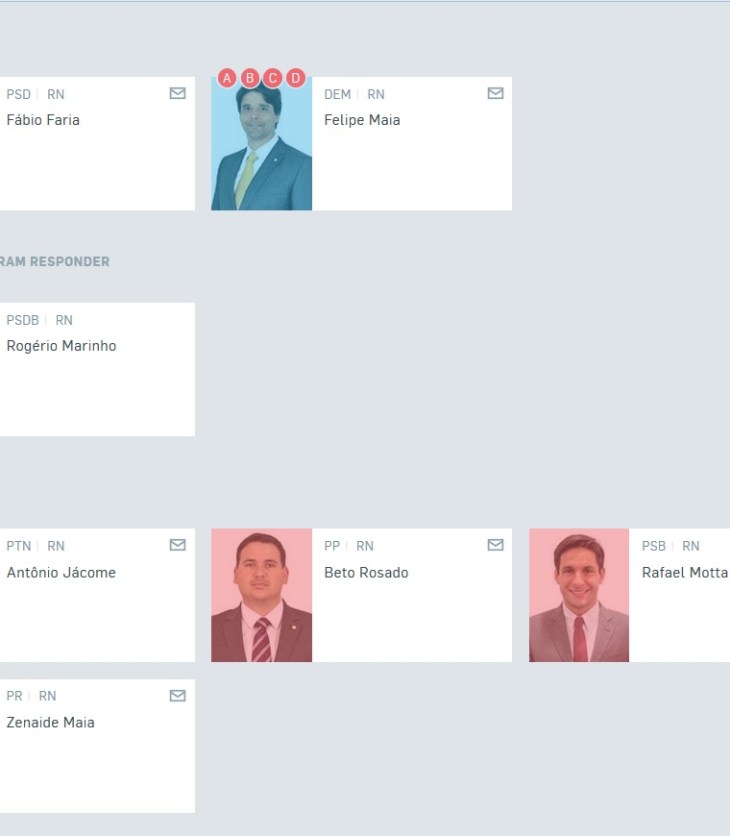Select the Rogério Marinho card name
Image resolution: width=730 pixels, height=836 pixels.
(x=61, y=346)
